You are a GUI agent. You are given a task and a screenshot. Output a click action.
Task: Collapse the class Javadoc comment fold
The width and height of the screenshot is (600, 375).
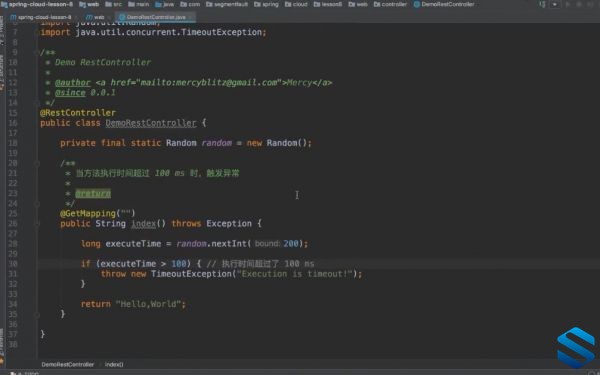[x=37, y=52]
